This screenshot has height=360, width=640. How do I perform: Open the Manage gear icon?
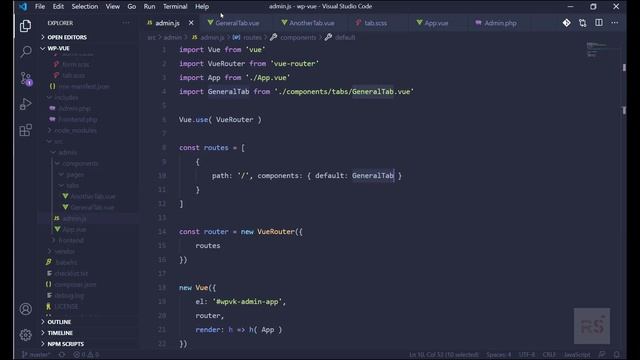(26, 335)
